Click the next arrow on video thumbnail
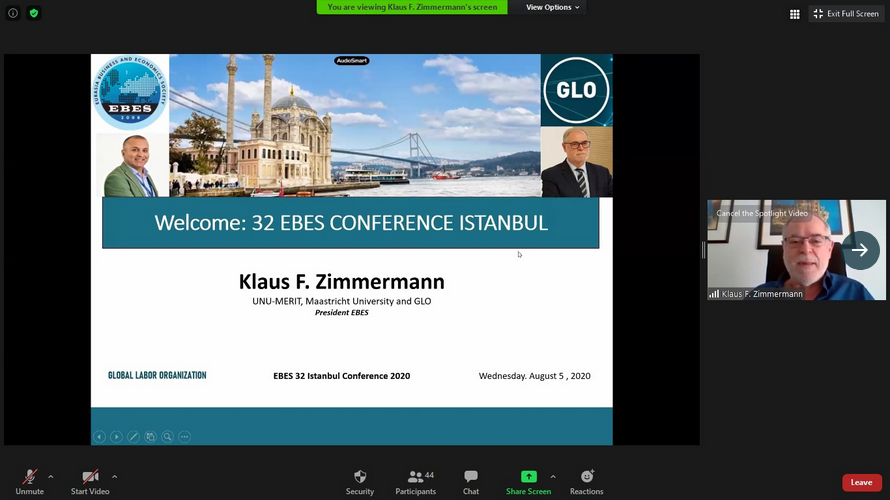 (x=860, y=250)
